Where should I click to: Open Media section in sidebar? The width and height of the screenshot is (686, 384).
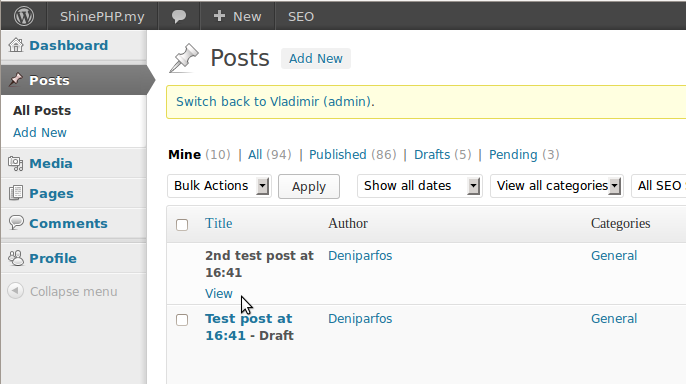[x=51, y=164]
